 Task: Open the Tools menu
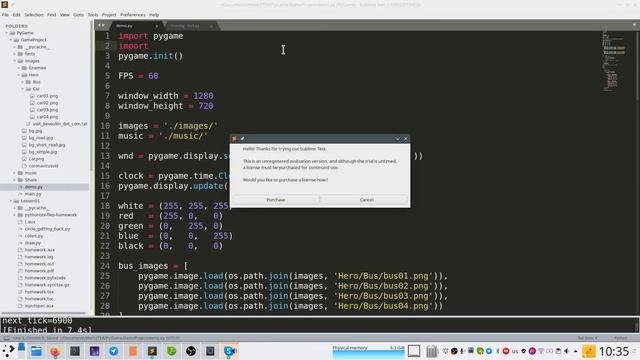pyautogui.click(x=93, y=15)
